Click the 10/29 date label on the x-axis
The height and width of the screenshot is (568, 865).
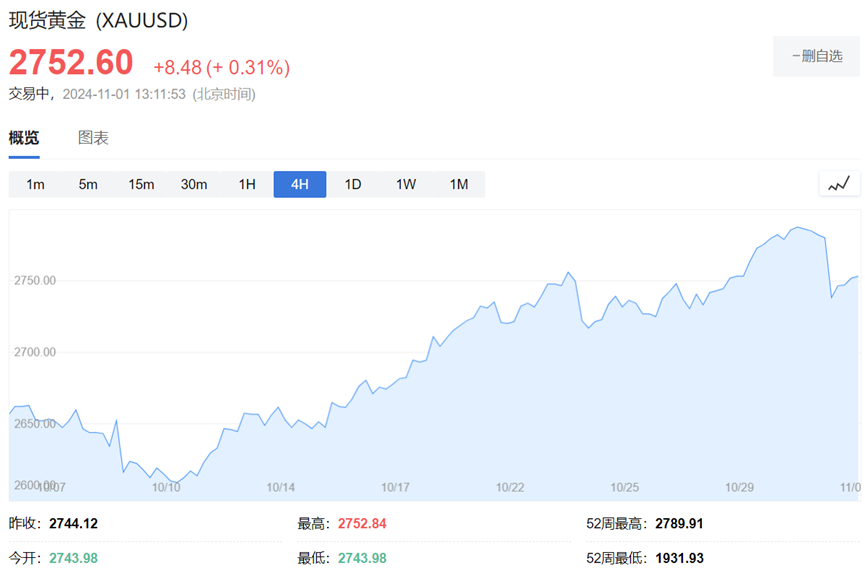click(739, 487)
